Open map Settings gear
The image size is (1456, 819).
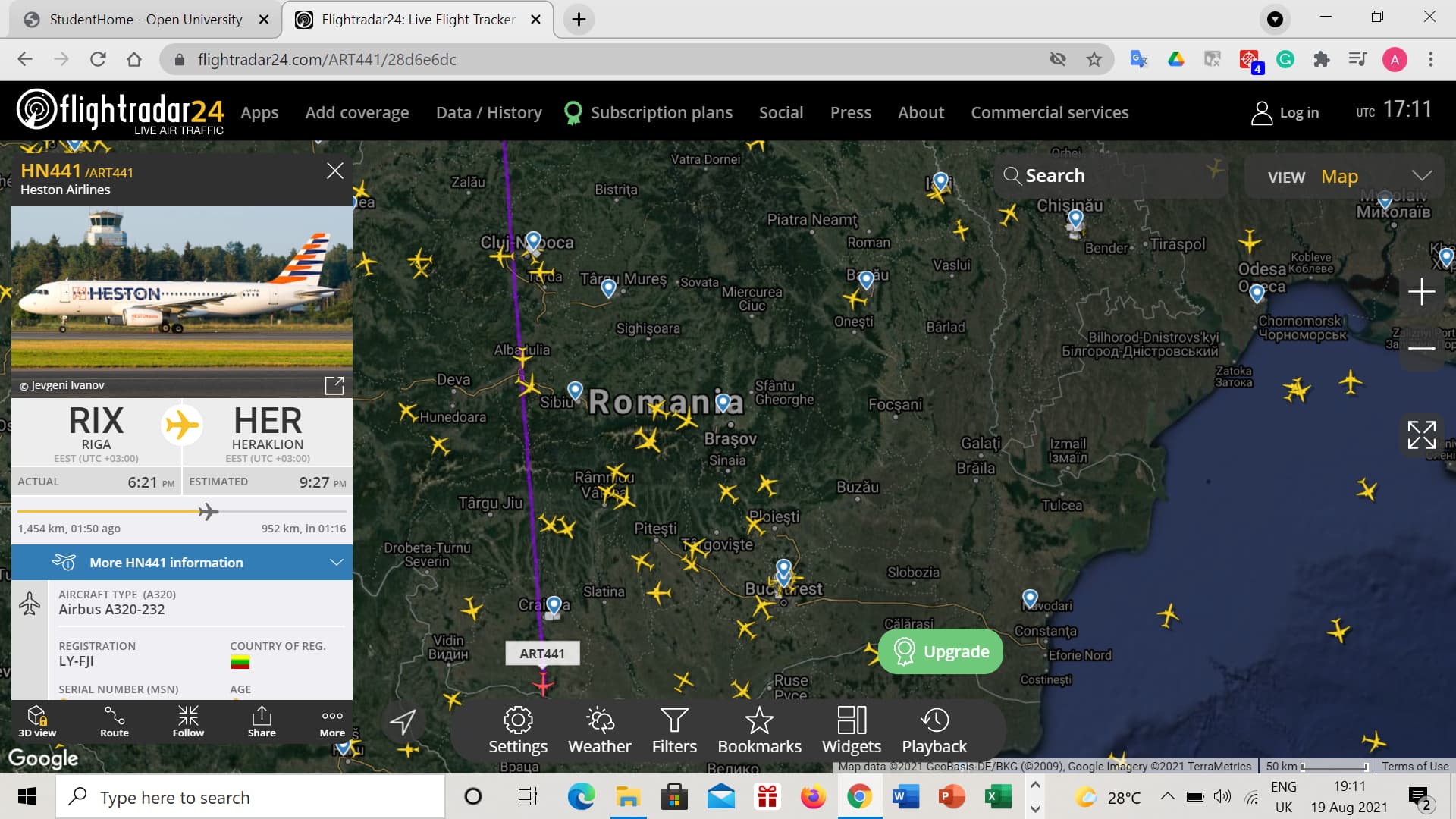[518, 731]
